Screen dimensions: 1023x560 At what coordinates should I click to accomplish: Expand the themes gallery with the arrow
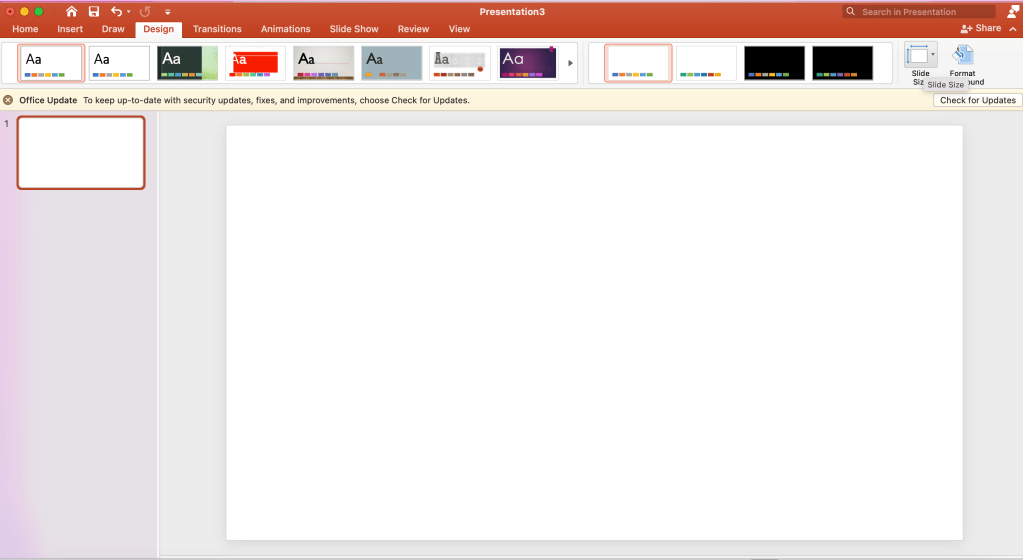[x=571, y=63]
